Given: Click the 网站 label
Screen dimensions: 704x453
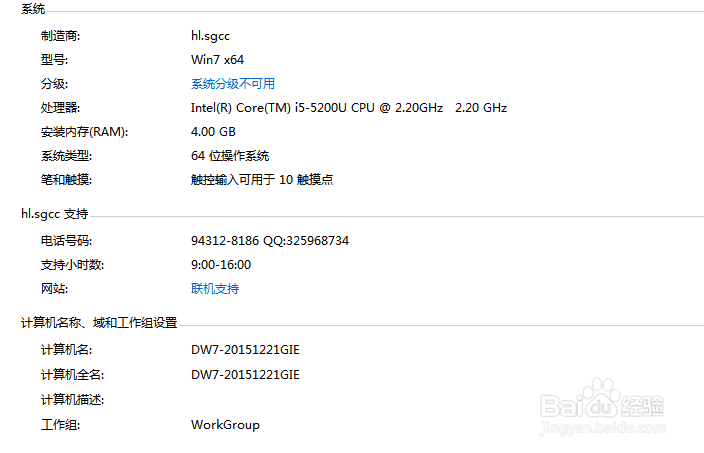Looking at the screenshot, I should tap(54, 289).
